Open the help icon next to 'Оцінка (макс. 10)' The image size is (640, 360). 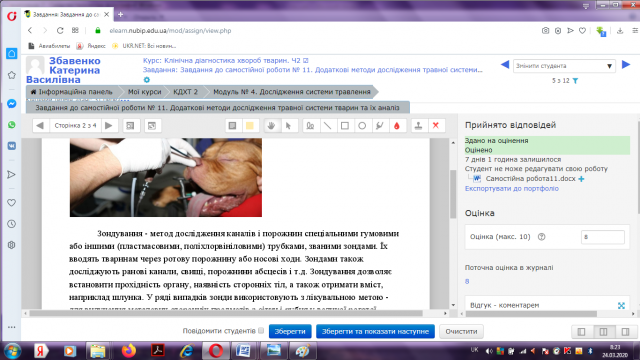pos(542,237)
